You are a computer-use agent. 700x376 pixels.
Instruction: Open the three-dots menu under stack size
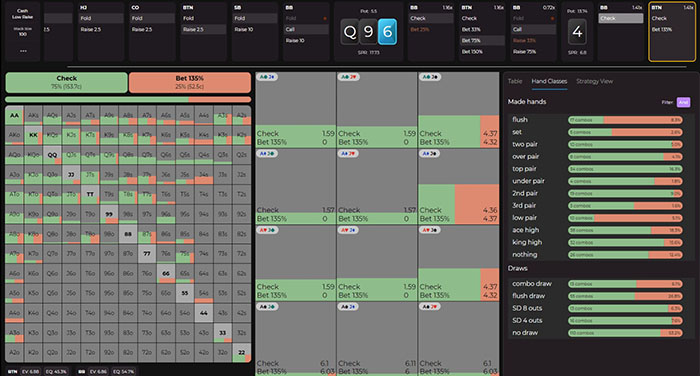23,51
